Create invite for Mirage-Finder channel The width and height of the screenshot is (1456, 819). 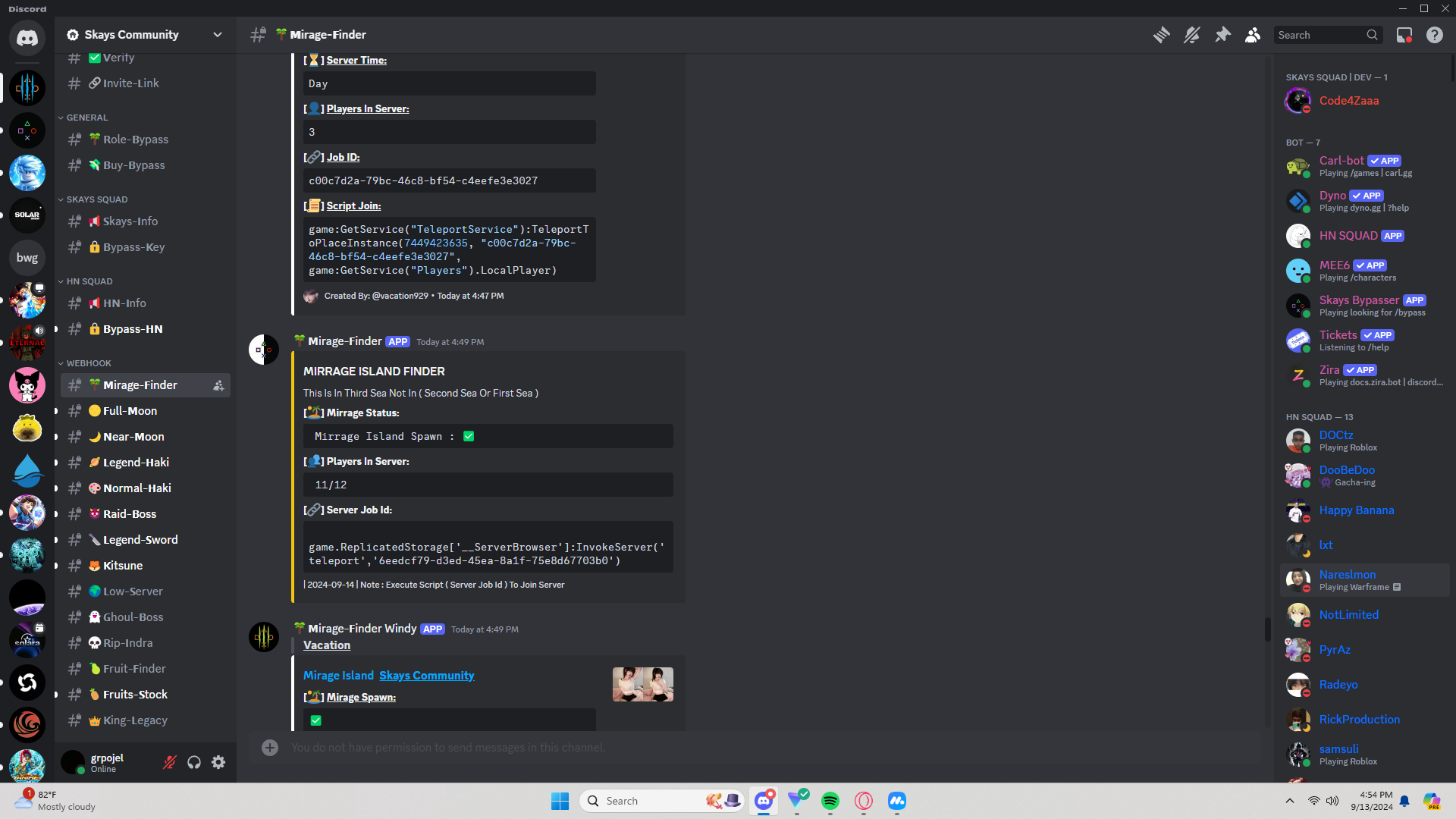point(218,385)
